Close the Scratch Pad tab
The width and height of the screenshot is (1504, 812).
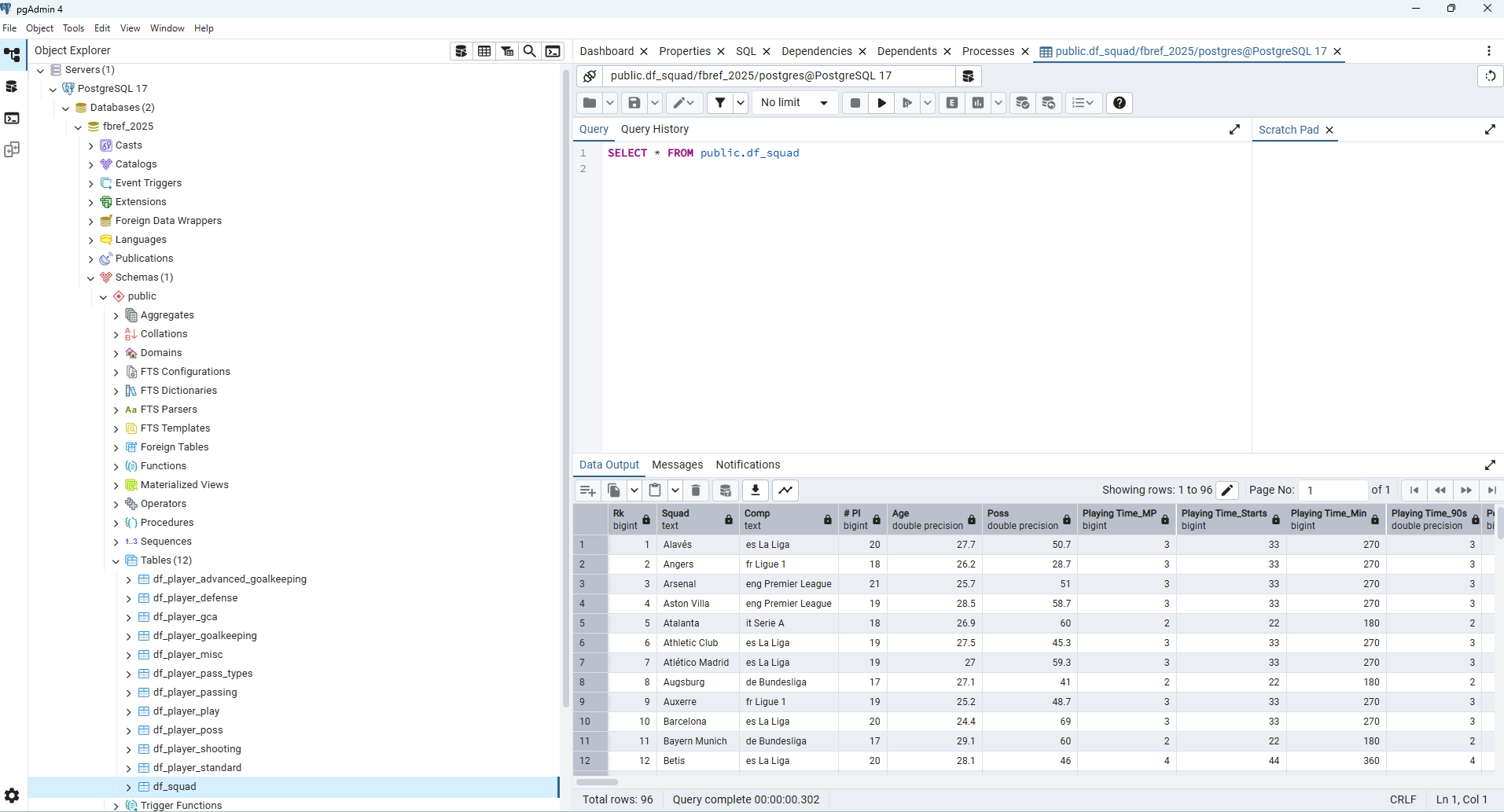(1329, 130)
